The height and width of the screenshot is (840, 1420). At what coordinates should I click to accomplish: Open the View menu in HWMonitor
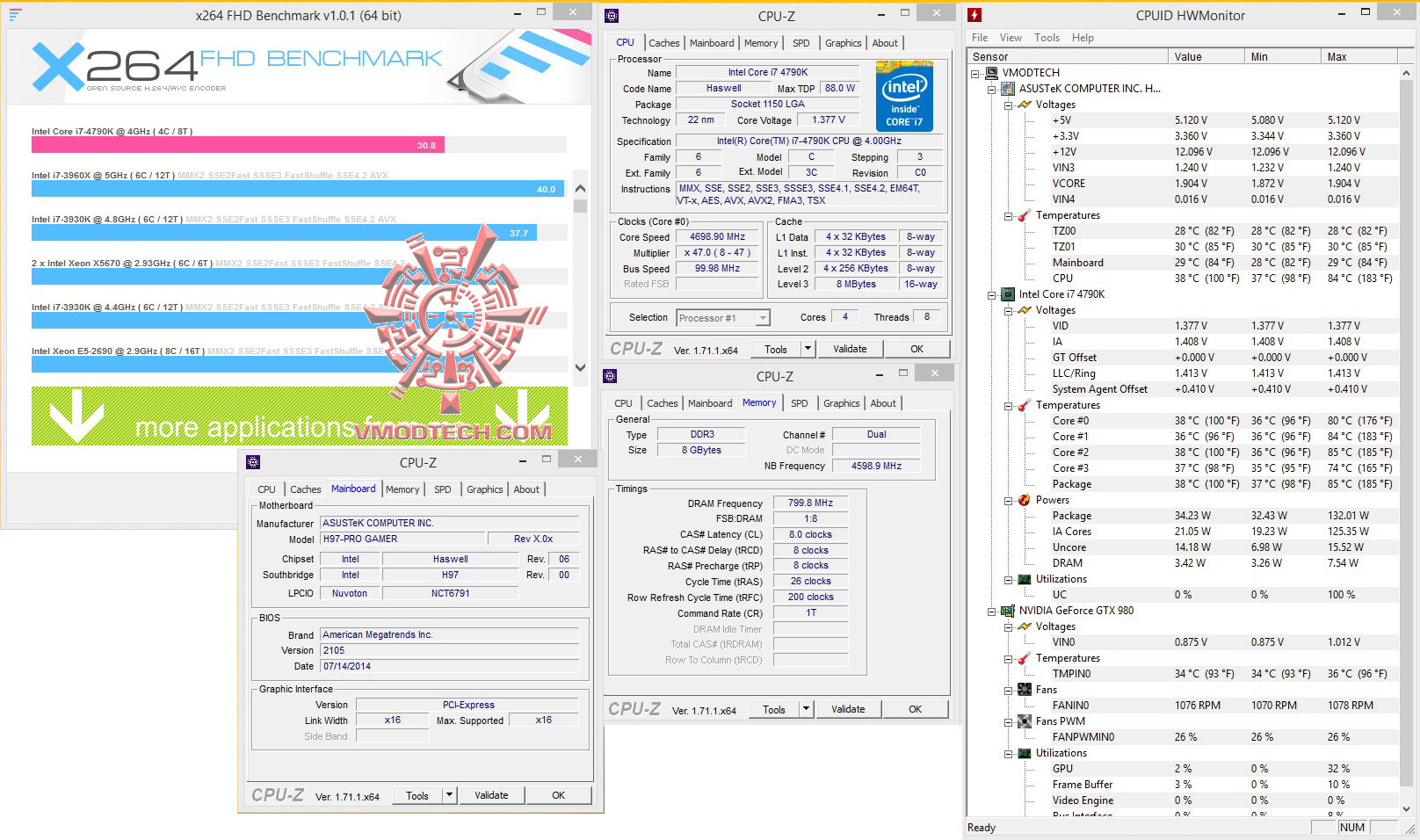[x=1011, y=38]
